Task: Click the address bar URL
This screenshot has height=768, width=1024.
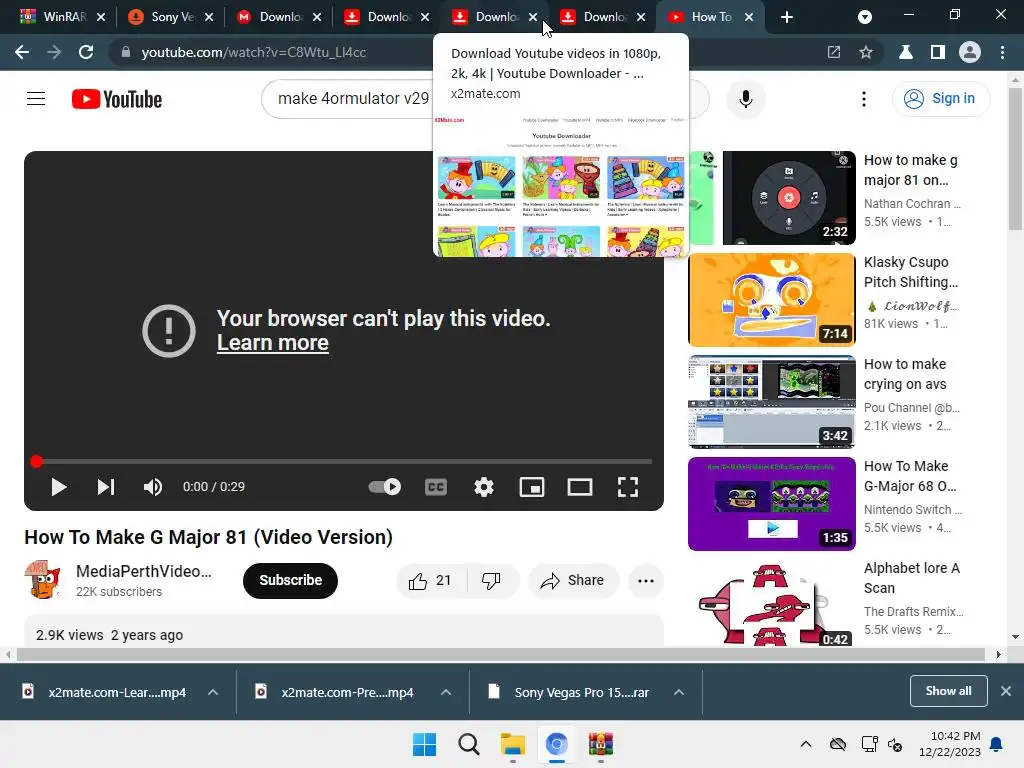Action: coord(253,52)
